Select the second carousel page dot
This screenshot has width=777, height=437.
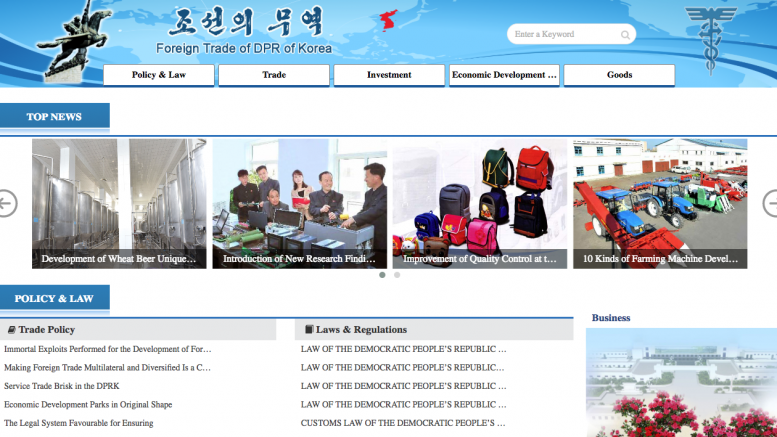(x=397, y=274)
